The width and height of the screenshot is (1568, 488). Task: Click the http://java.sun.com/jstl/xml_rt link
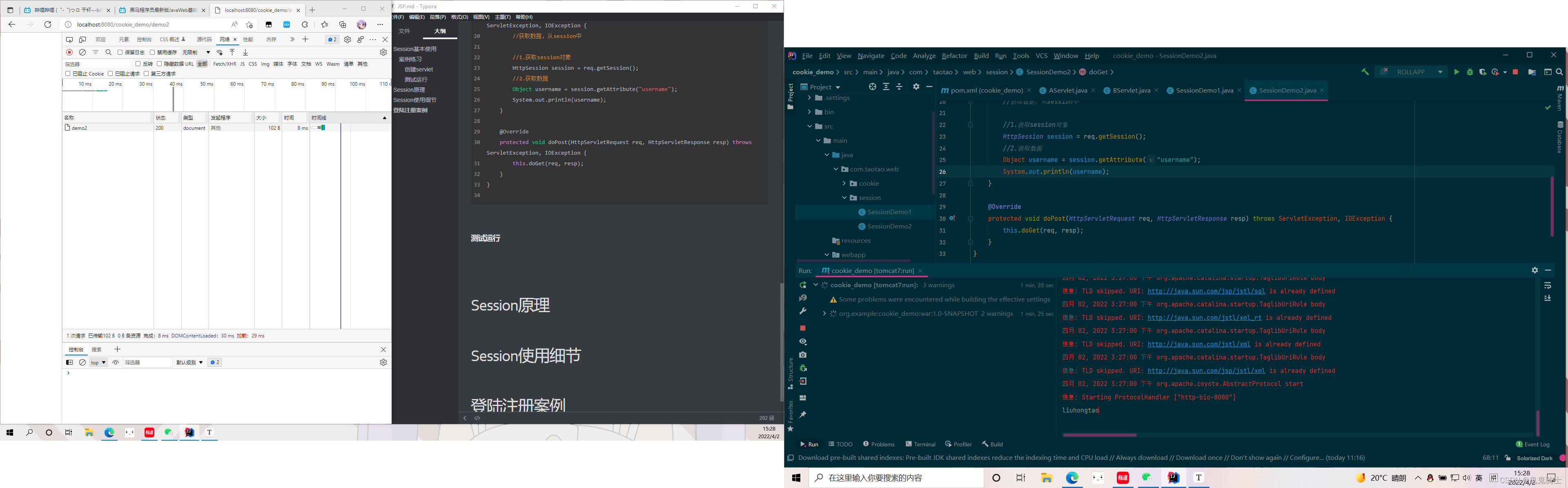click(x=1204, y=317)
